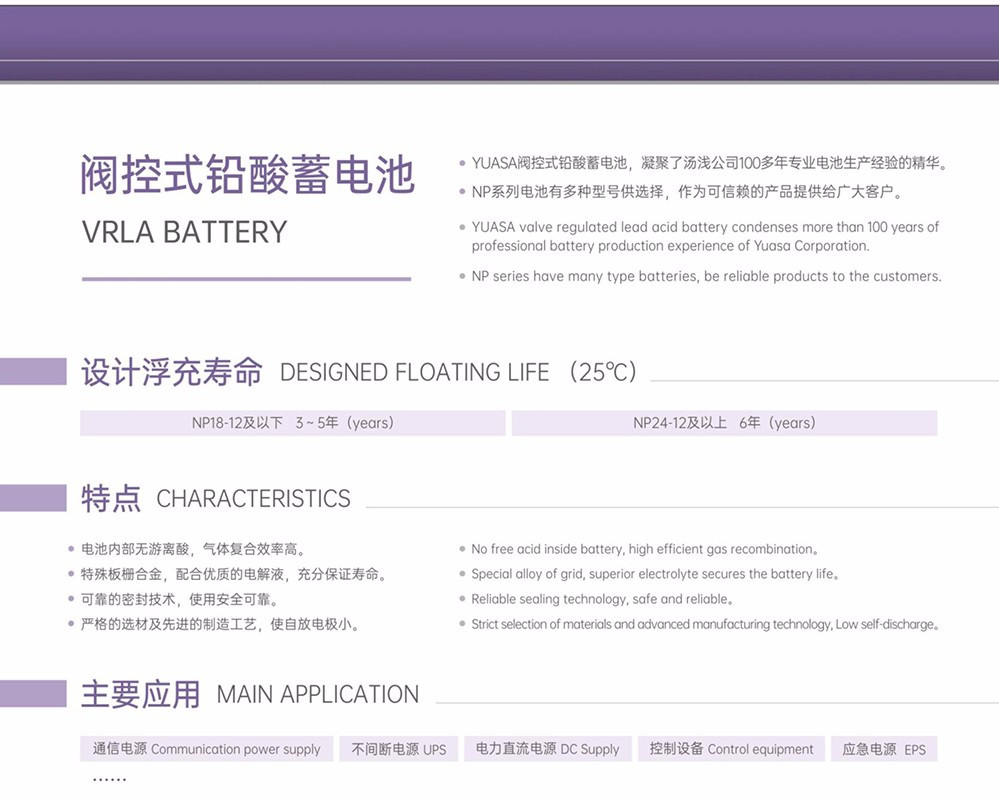Image resolution: width=999 pixels, height=800 pixels.
Task: Click the Chinese heading 阀控式铅酸蓄电池
Action: (248, 174)
